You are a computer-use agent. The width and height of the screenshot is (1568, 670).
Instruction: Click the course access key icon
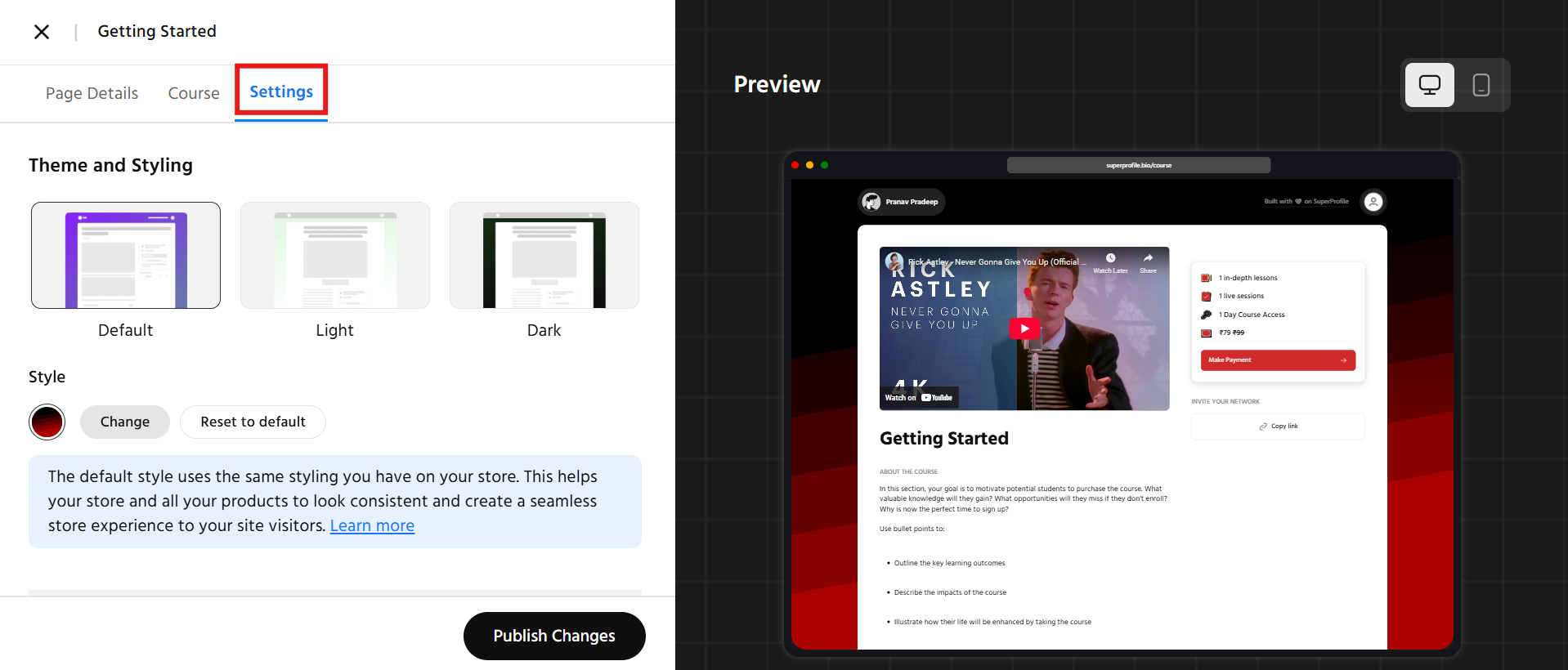coord(1206,315)
